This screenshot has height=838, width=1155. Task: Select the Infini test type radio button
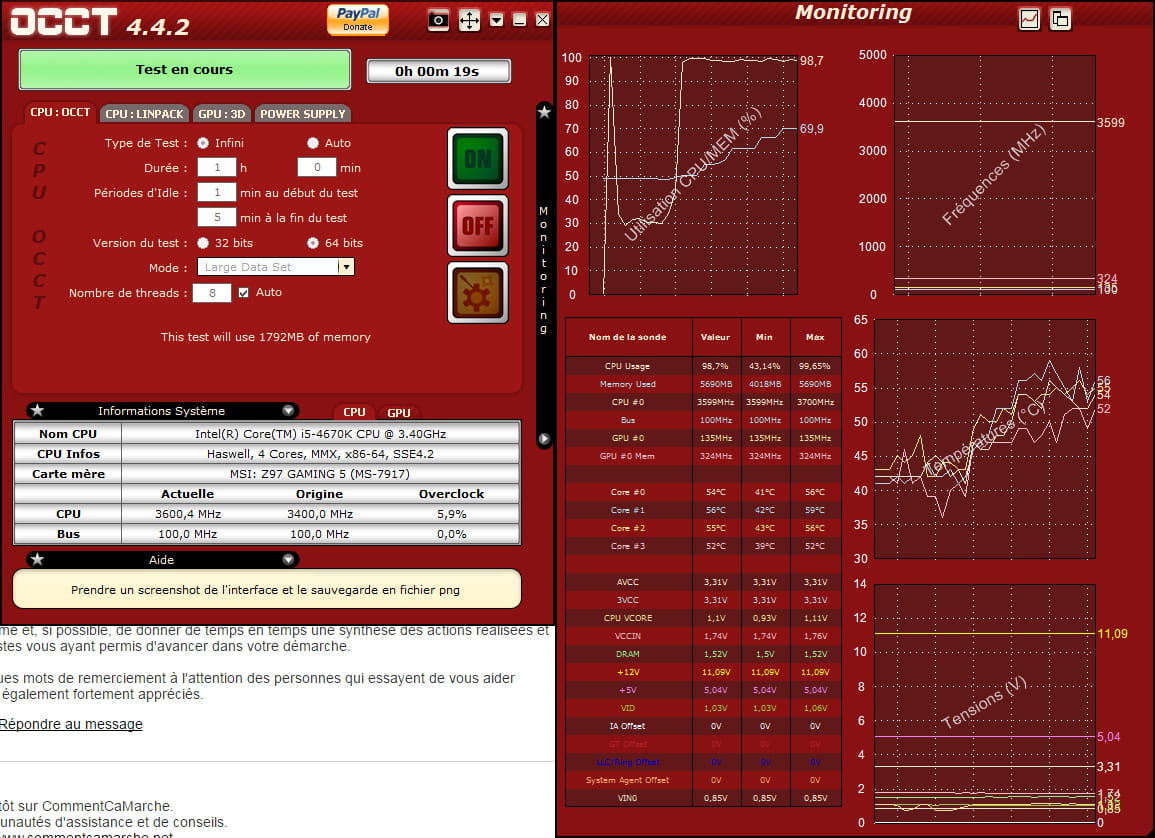point(203,143)
